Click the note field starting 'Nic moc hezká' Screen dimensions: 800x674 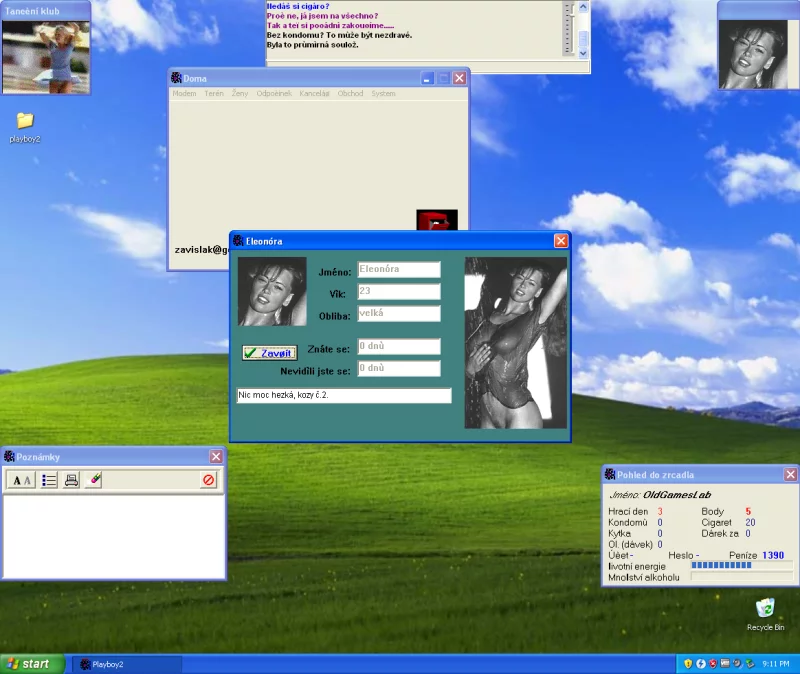click(x=344, y=395)
